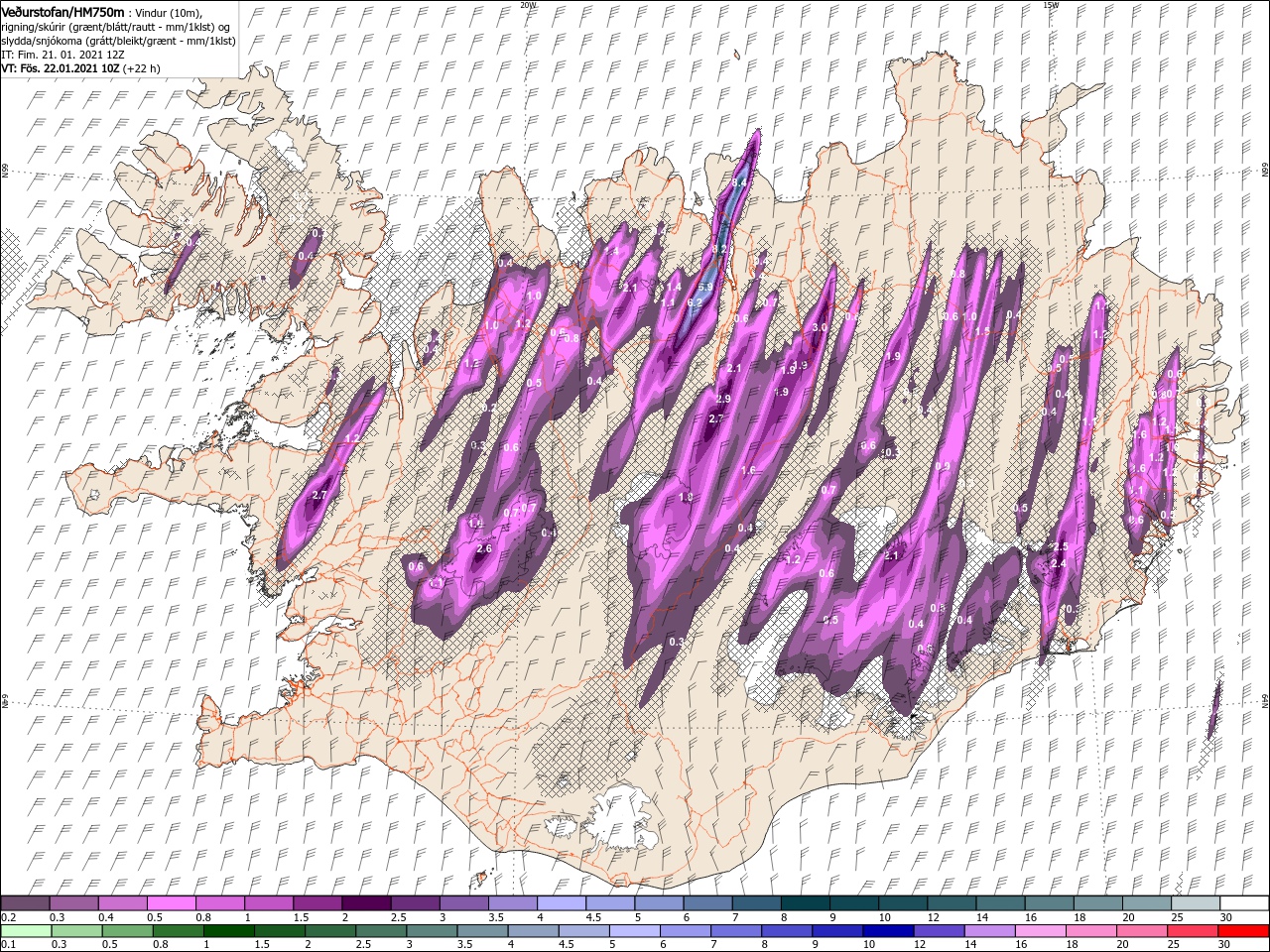Pick upper-row white swatch at 30

pos(1244,902)
